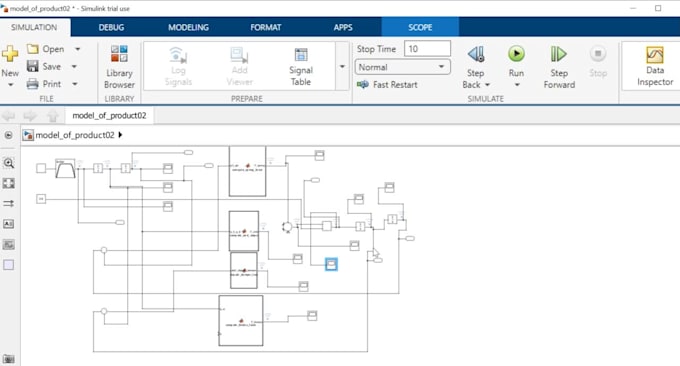Expand the breadcrumb arrow after model_of_product02
This screenshot has width=680, height=366.
(x=120, y=135)
